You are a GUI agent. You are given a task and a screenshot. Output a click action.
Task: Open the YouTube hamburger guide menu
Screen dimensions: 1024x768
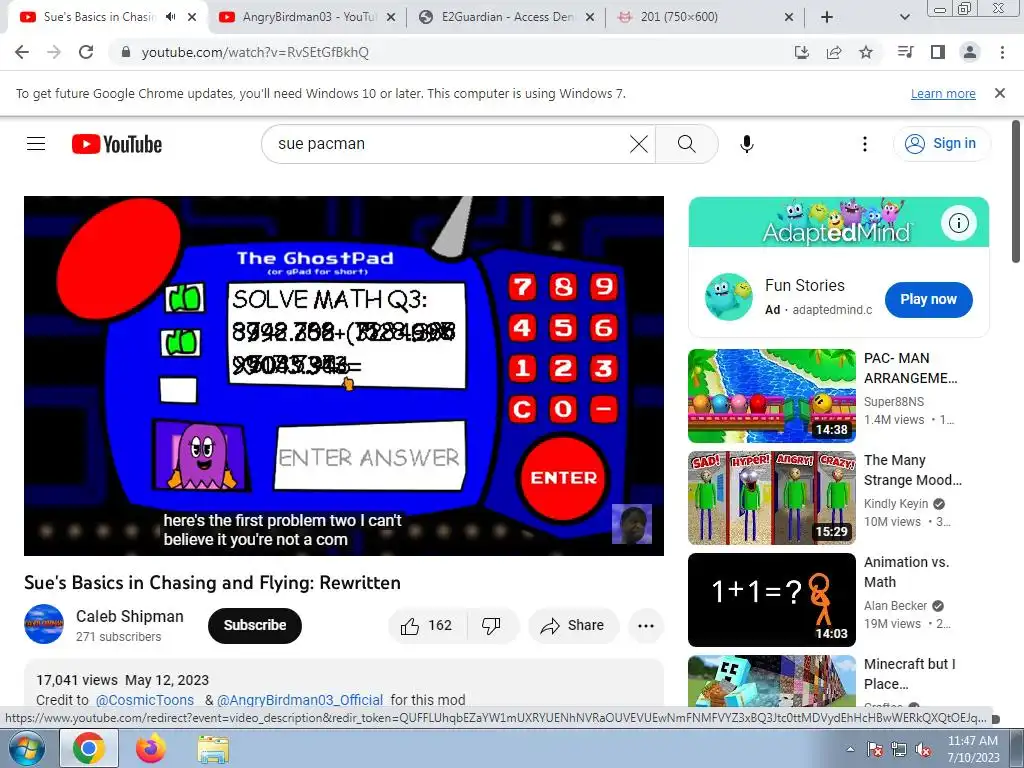36,144
